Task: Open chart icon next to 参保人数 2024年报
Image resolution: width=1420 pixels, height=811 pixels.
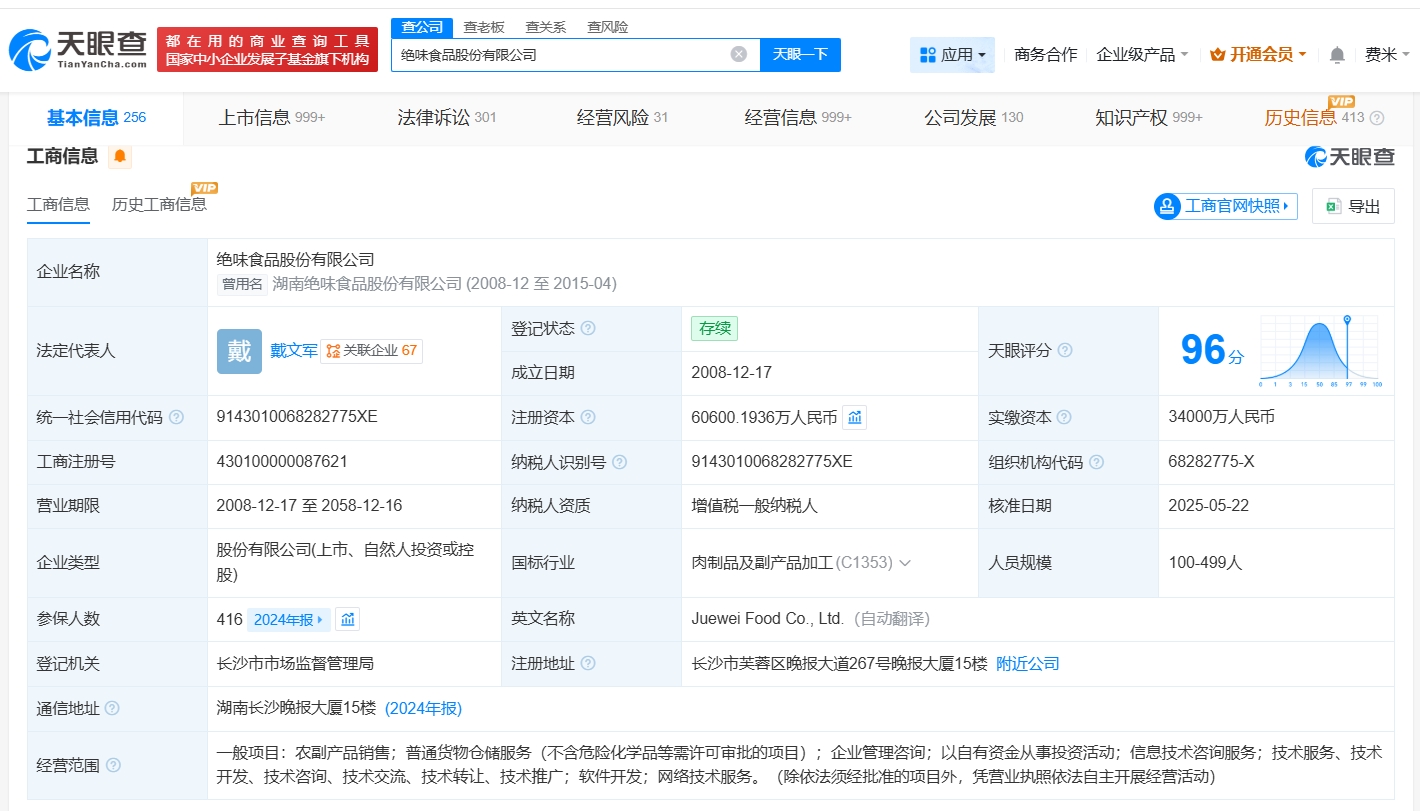Action: click(x=347, y=619)
